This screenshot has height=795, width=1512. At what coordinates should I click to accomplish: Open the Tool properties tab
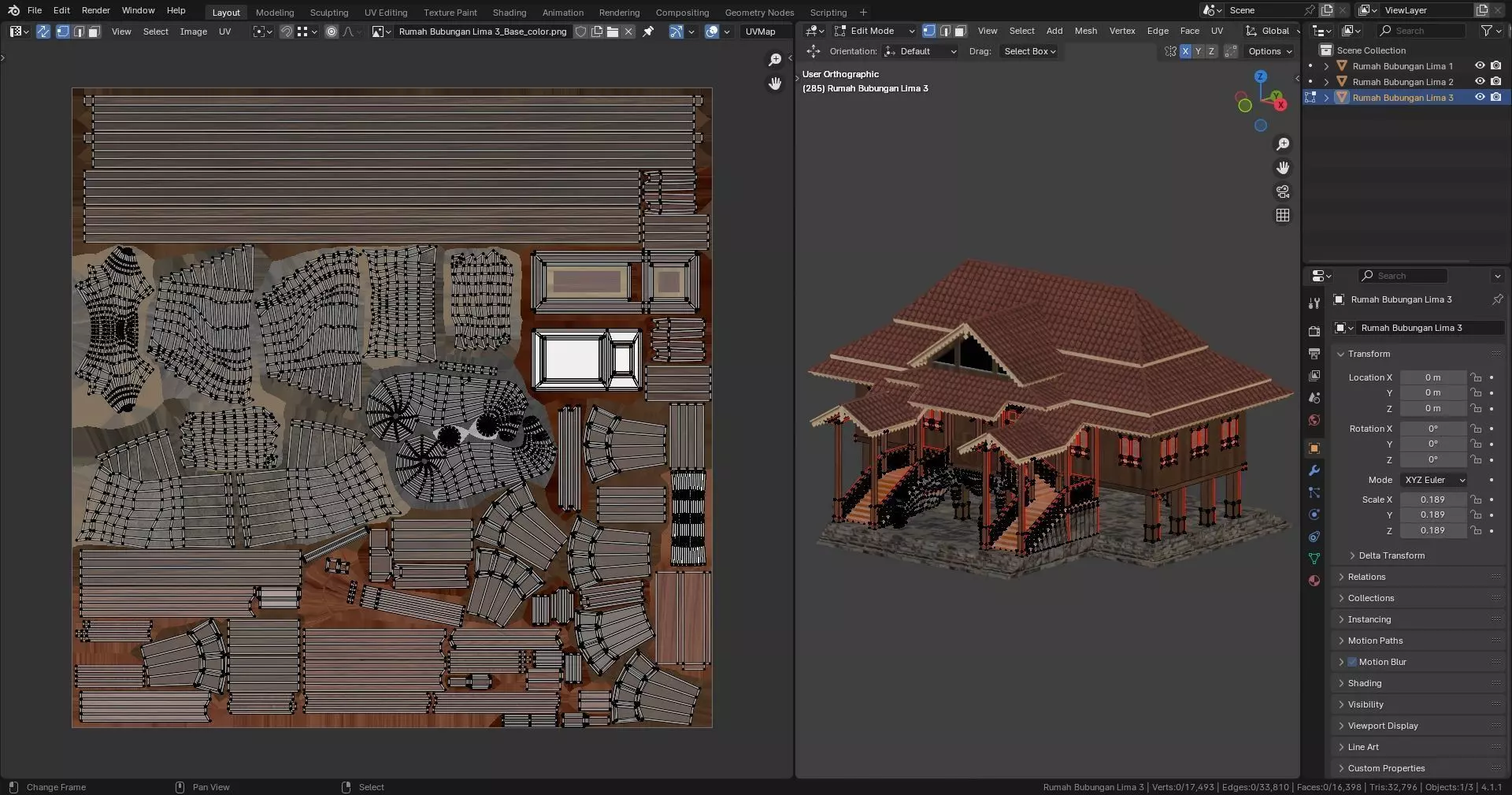[1314, 304]
